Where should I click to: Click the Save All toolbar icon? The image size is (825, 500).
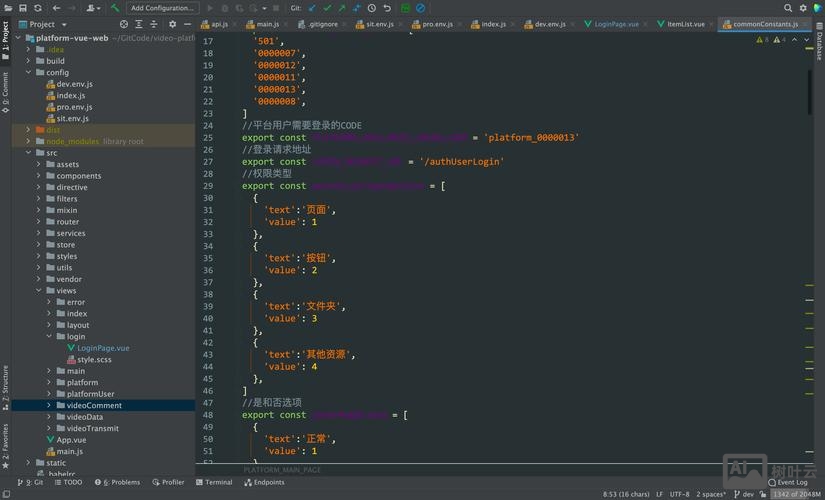[x=22, y=8]
